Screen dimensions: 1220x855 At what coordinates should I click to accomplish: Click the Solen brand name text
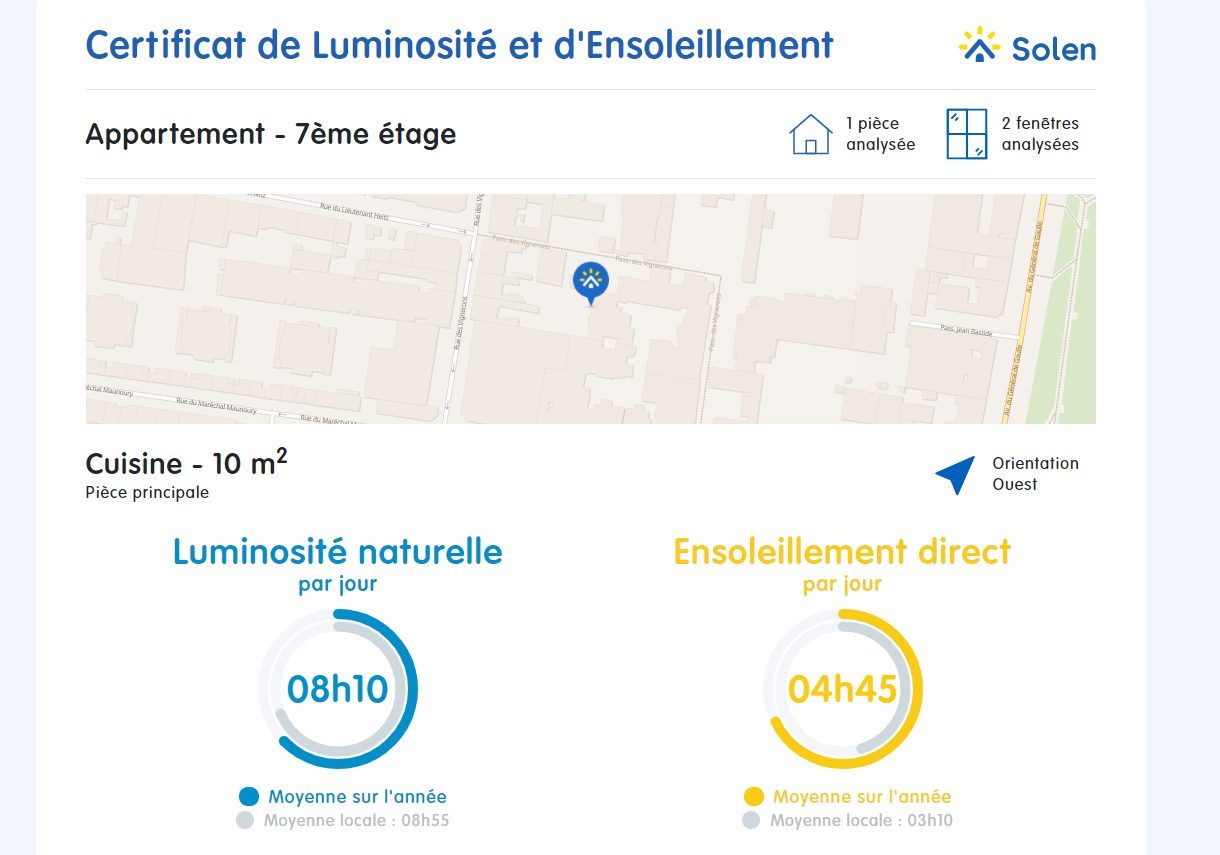click(x=1054, y=49)
